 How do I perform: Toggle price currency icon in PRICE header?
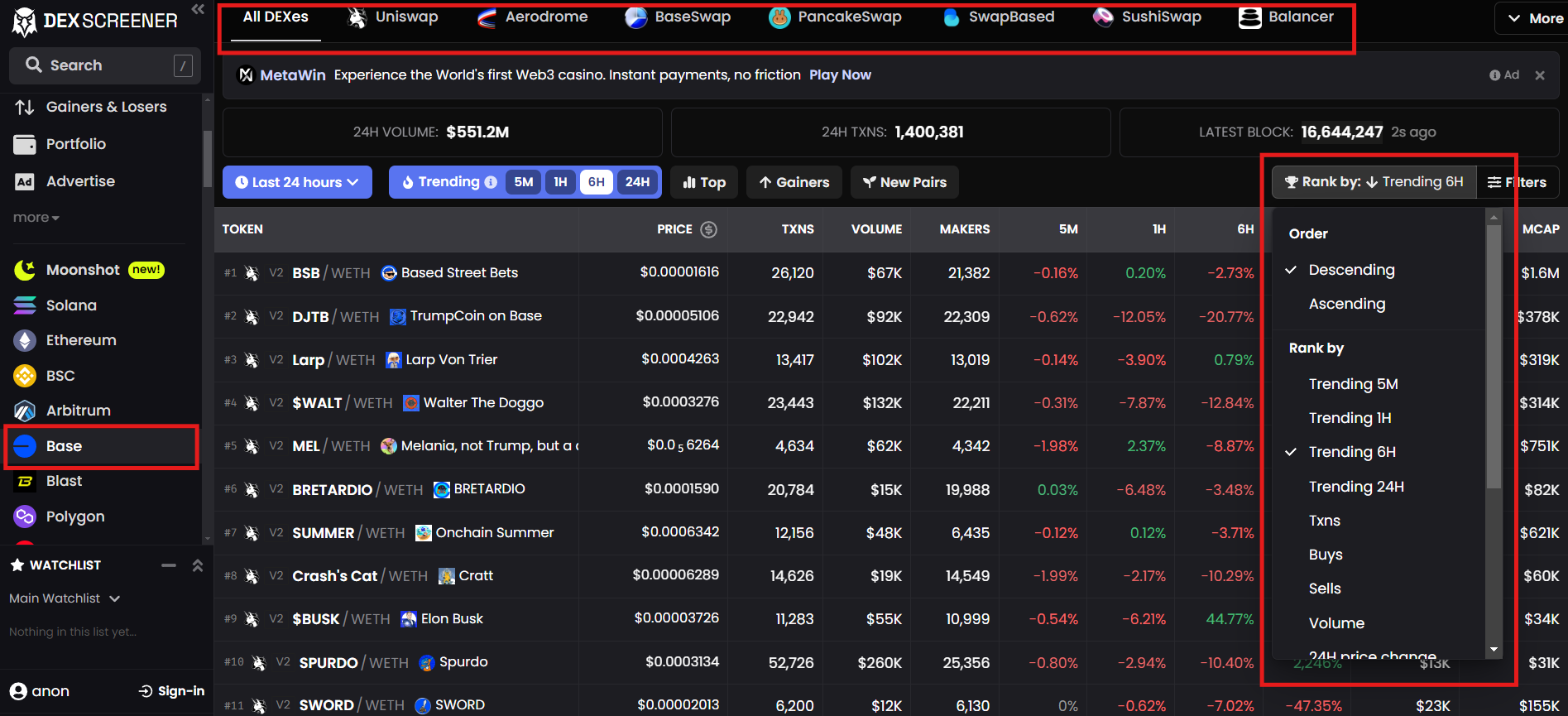tap(709, 229)
